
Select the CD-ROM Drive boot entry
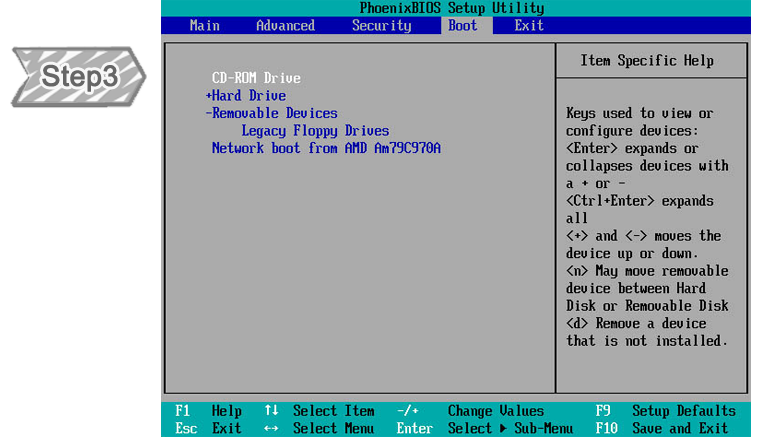pos(256,78)
